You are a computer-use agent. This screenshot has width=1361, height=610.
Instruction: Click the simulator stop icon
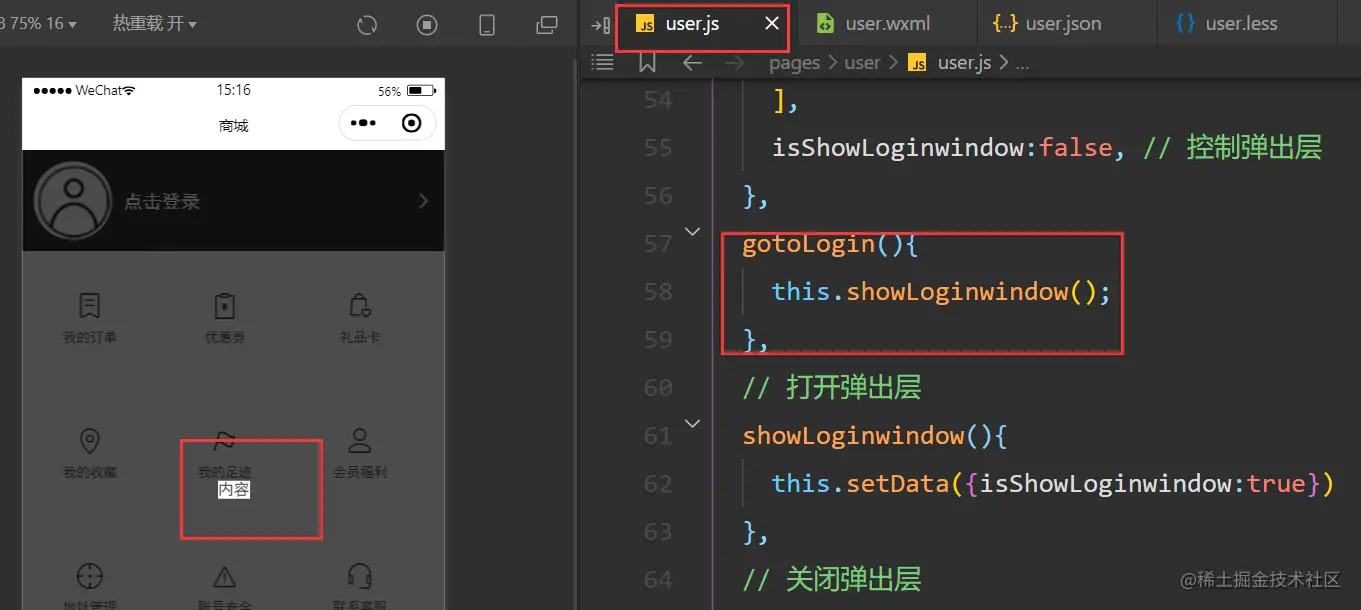point(427,25)
